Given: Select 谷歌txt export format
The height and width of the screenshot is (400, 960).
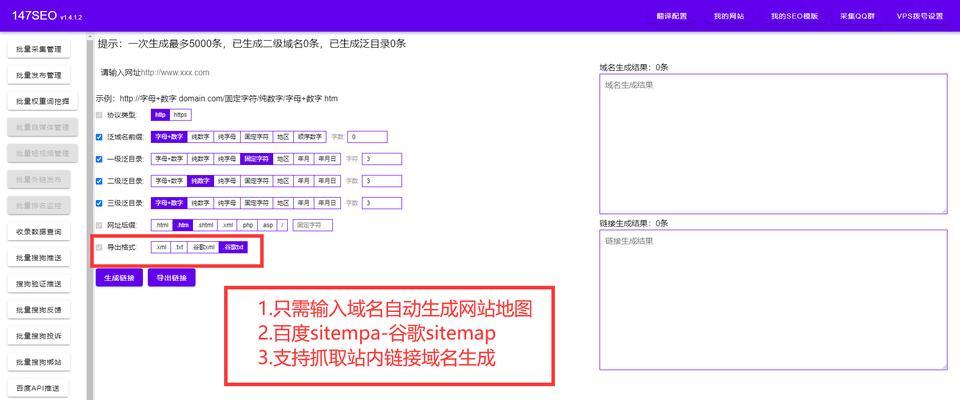Looking at the screenshot, I should [234, 247].
